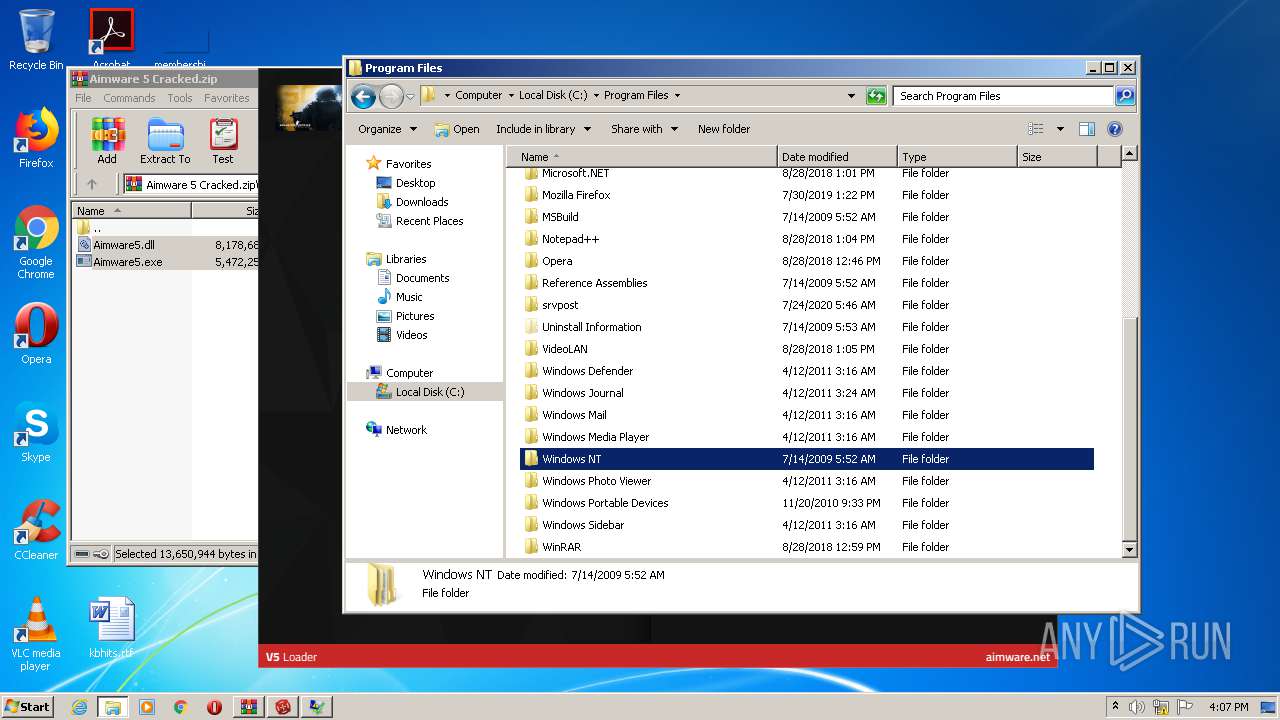1280x720 pixels.
Task: Click the aimware.net link in loader
Action: click(1017, 657)
